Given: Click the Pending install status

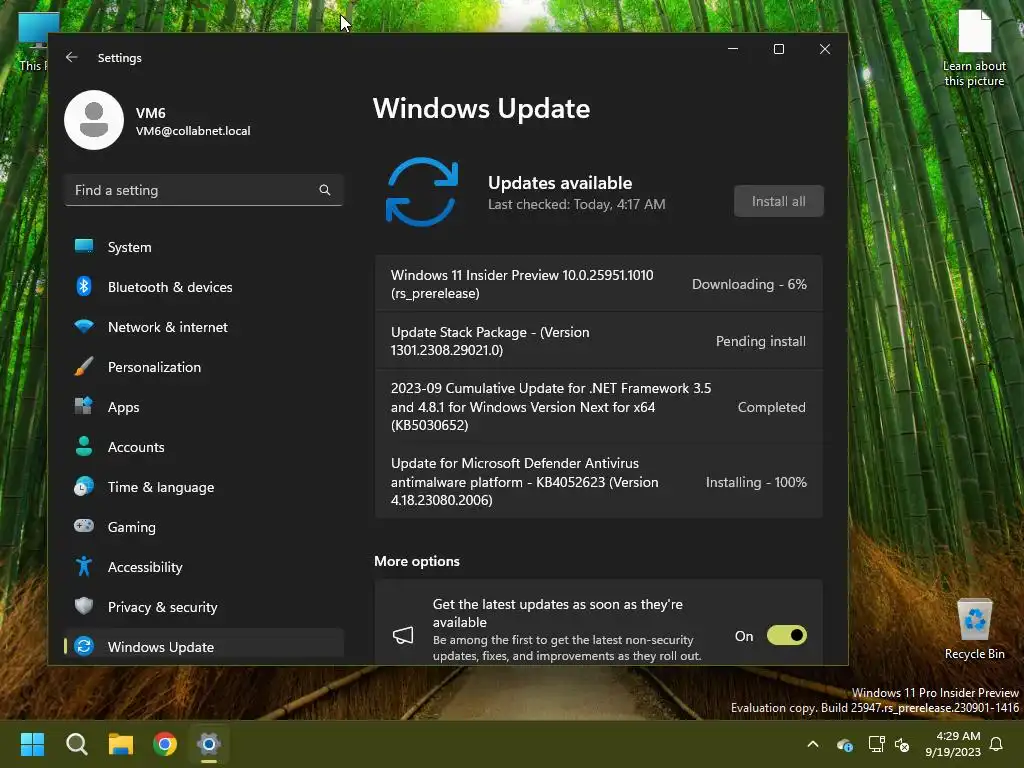Looking at the screenshot, I should (761, 341).
